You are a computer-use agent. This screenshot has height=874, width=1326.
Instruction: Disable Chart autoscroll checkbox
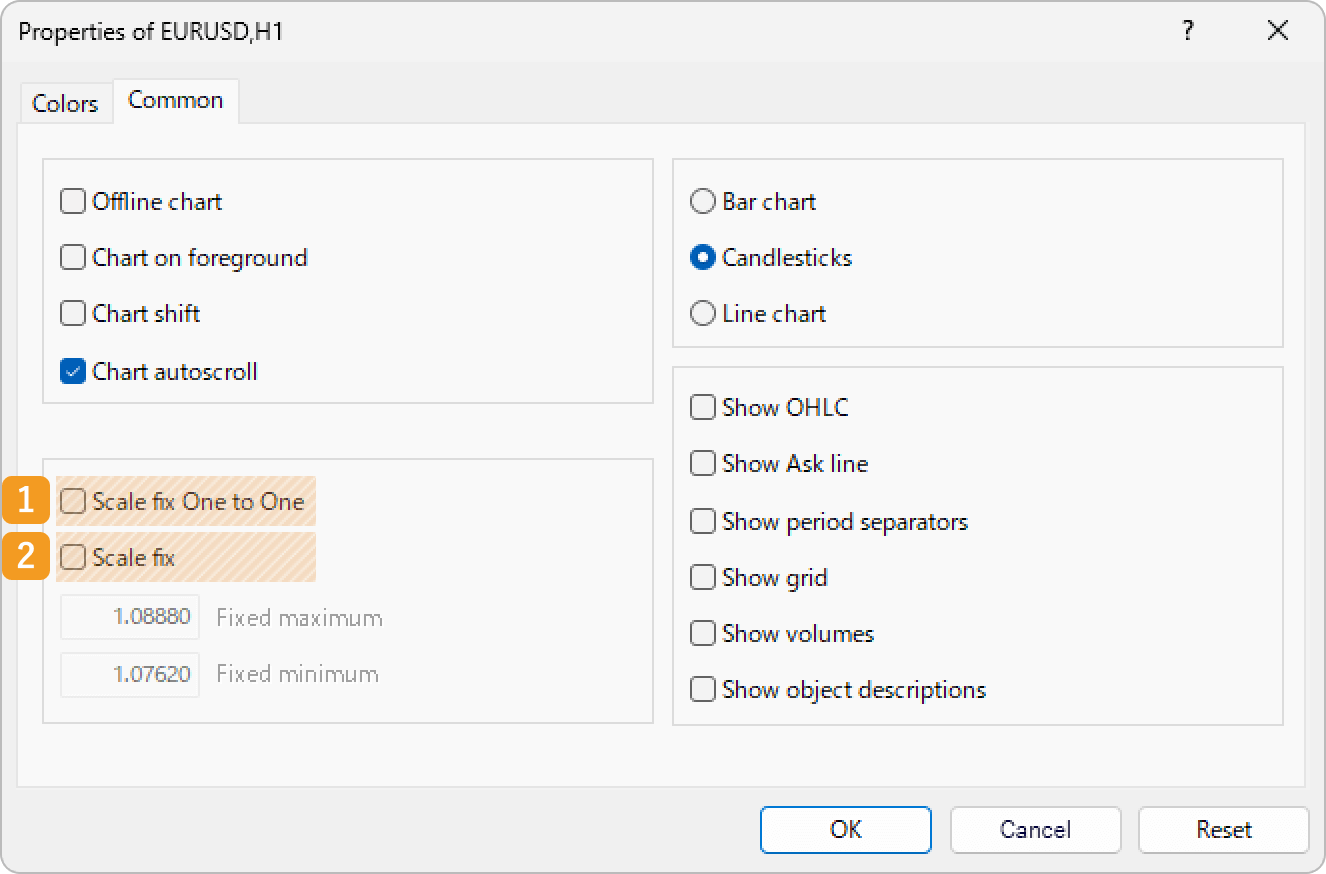tap(73, 372)
